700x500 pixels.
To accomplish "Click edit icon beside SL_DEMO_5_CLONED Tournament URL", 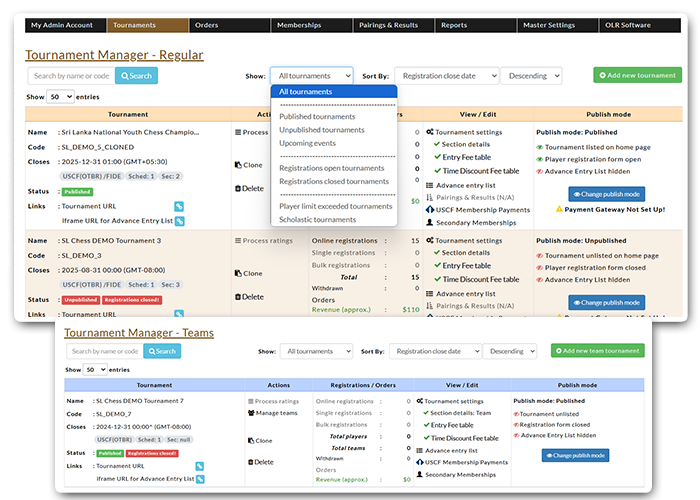I will (x=179, y=207).
